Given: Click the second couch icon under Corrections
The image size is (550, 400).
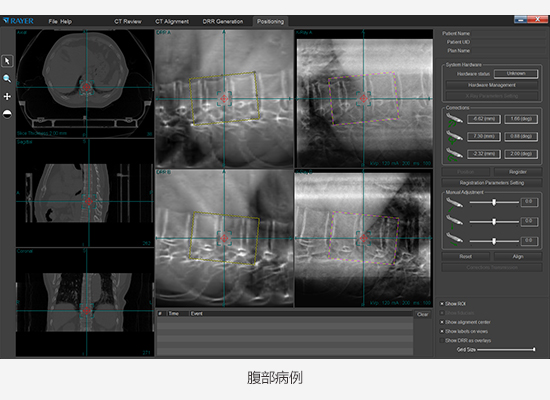Looking at the screenshot, I should [x=454, y=137].
